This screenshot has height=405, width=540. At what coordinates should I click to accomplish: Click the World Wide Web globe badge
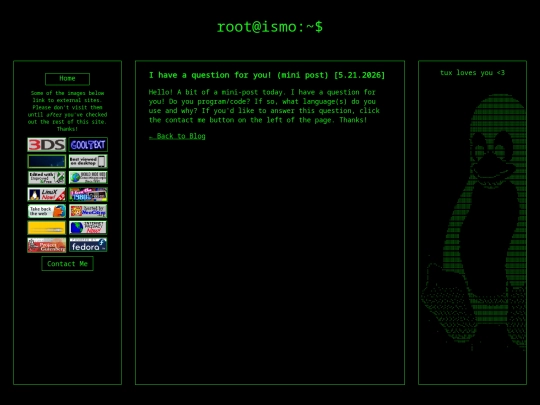[88, 178]
